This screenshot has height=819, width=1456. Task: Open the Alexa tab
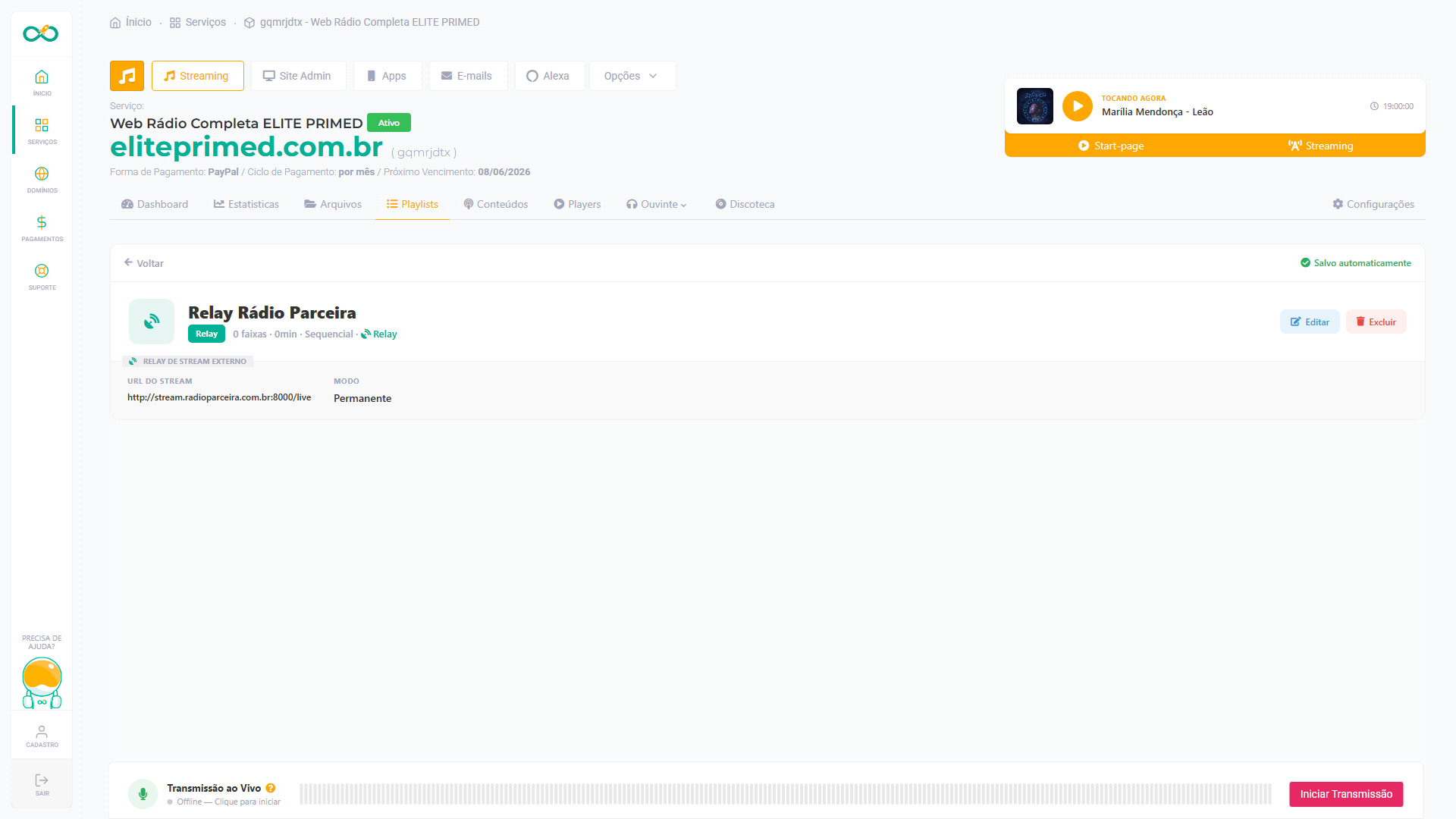pos(549,76)
